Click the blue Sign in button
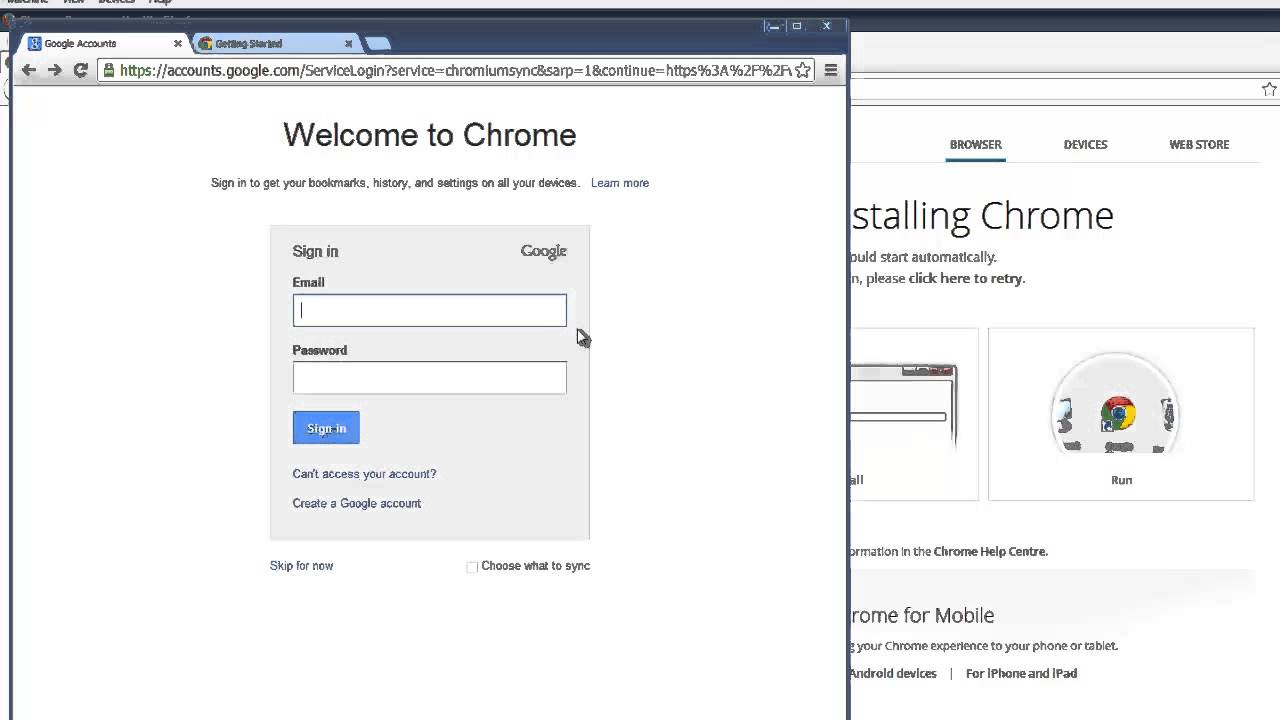 326,428
